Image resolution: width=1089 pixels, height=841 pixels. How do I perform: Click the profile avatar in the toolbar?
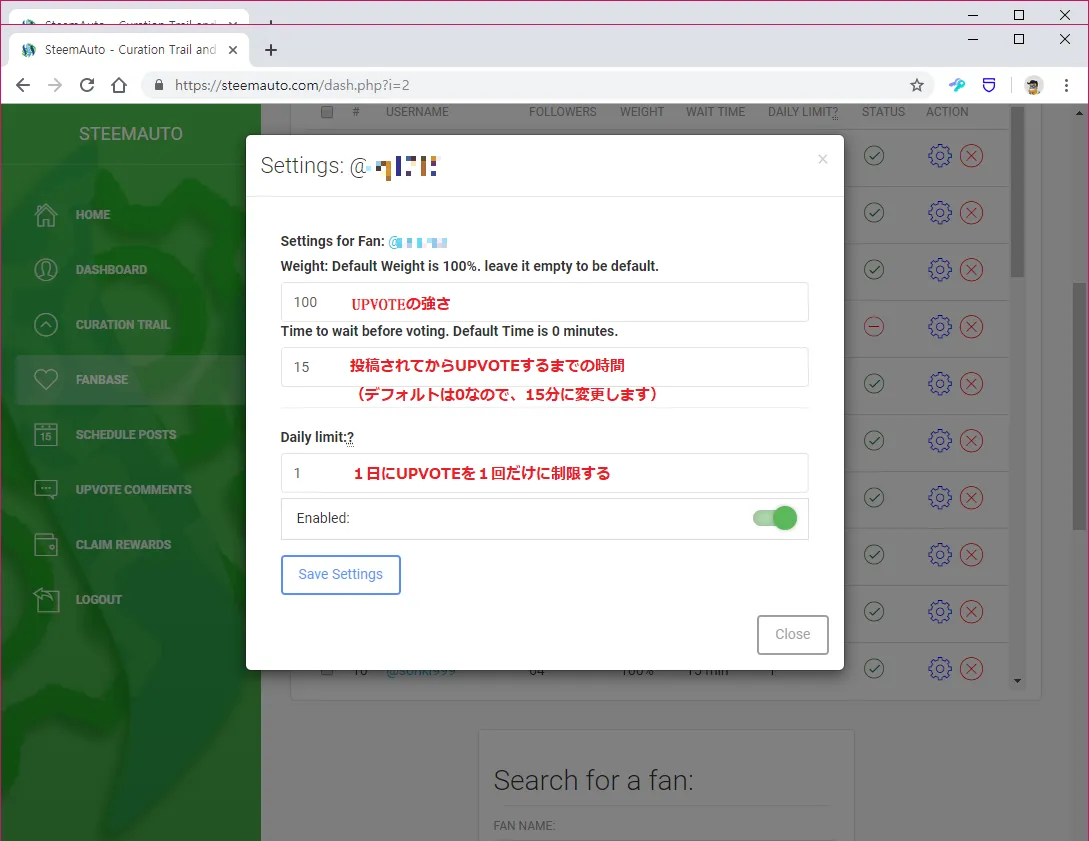(x=1033, y=85)
